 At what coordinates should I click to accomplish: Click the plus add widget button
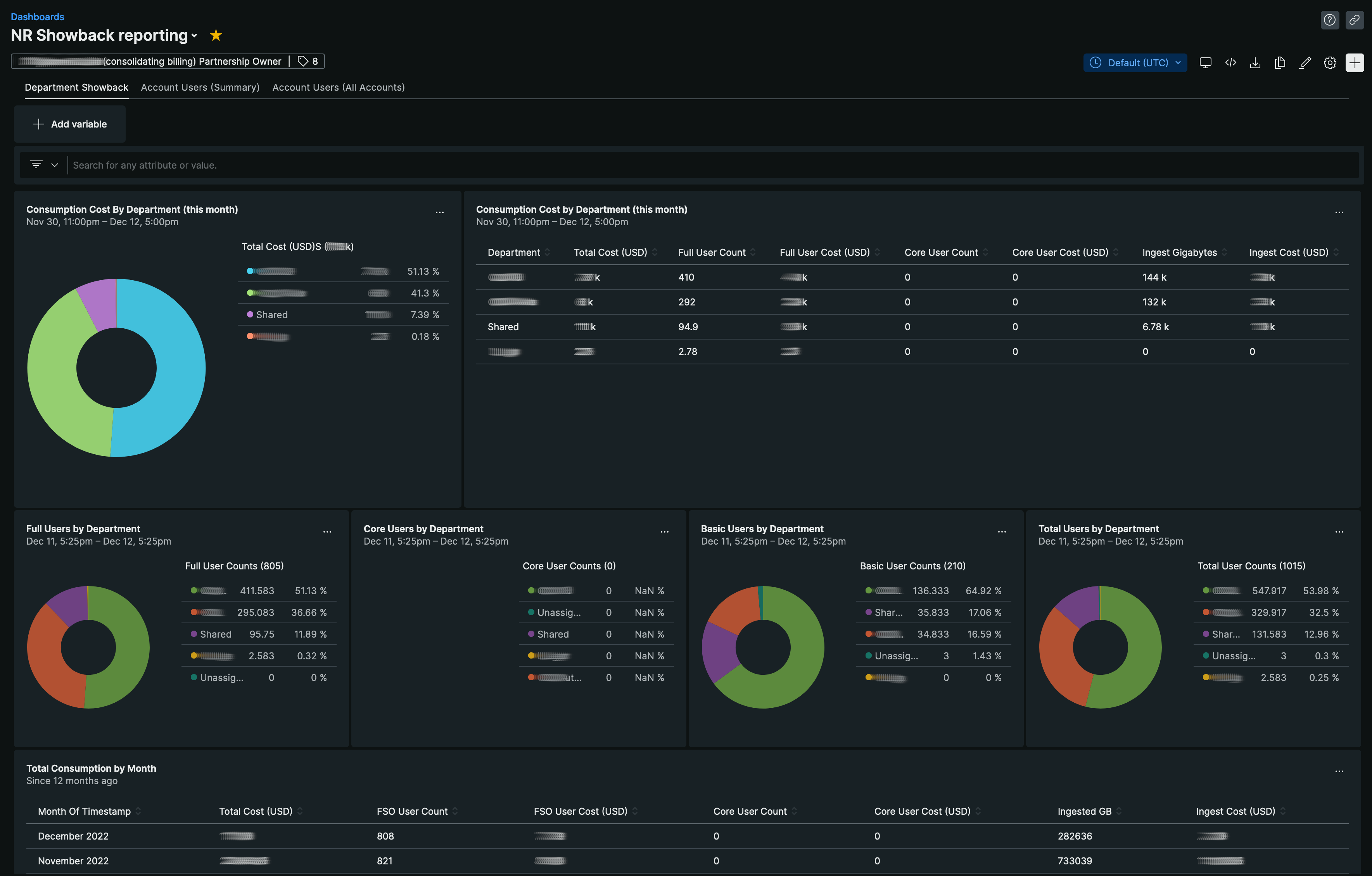[1354, 63]
